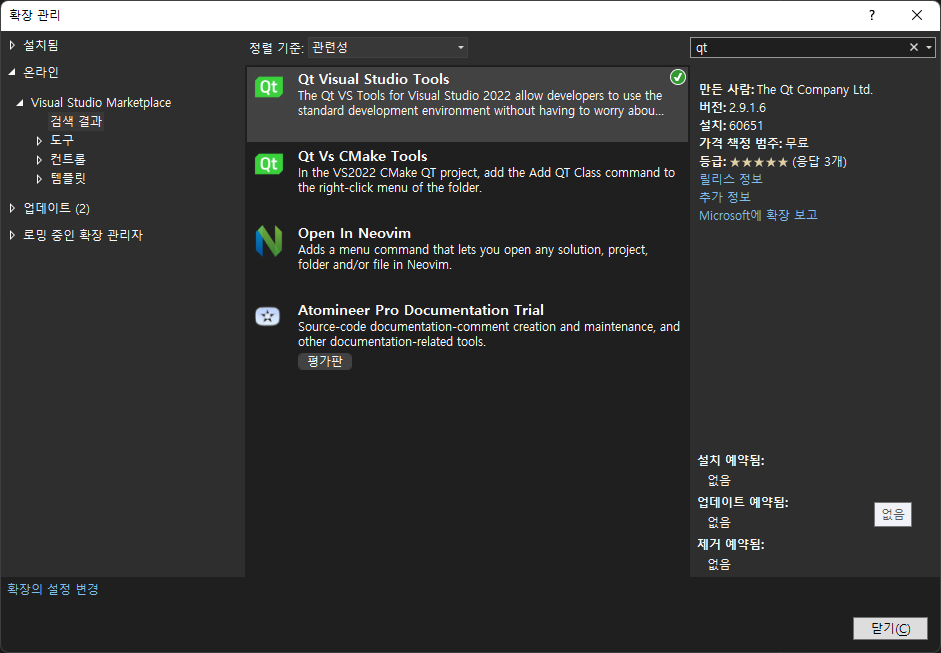Expand the 업데이트 (2) node
The image size is (941, 653).
(x=12, y=208)
